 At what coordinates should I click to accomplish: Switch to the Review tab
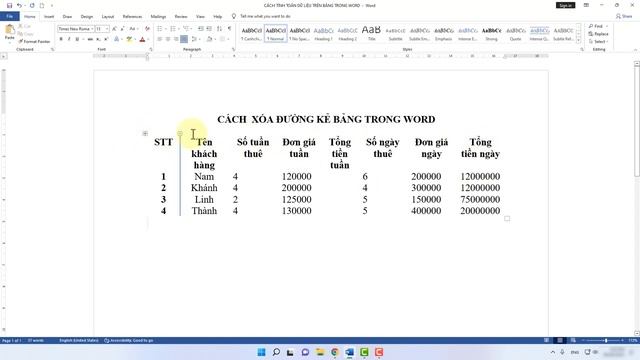tap(181, 16)
